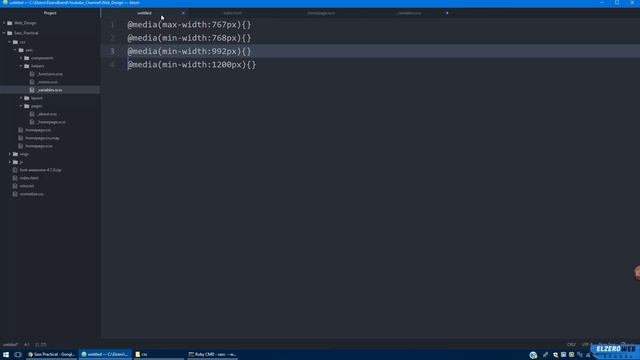The width and height of the screenshot is (640, 360).
Task: Click the imgs folder icon
Action: pos(16,154)
